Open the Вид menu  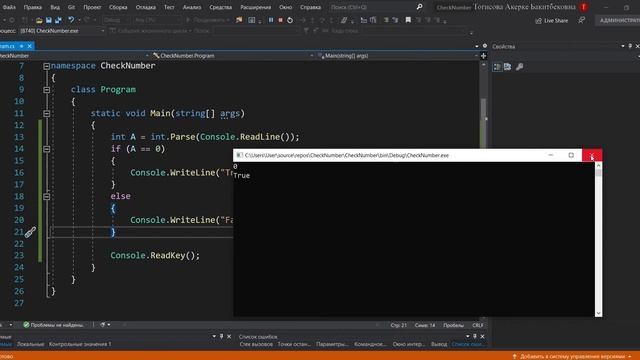click(55, 7)
